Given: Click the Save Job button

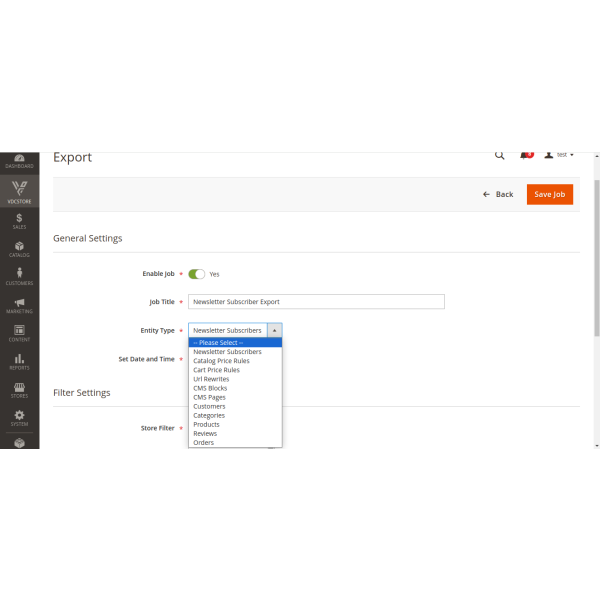Looking at the screenshot, I should coord(549,194).
